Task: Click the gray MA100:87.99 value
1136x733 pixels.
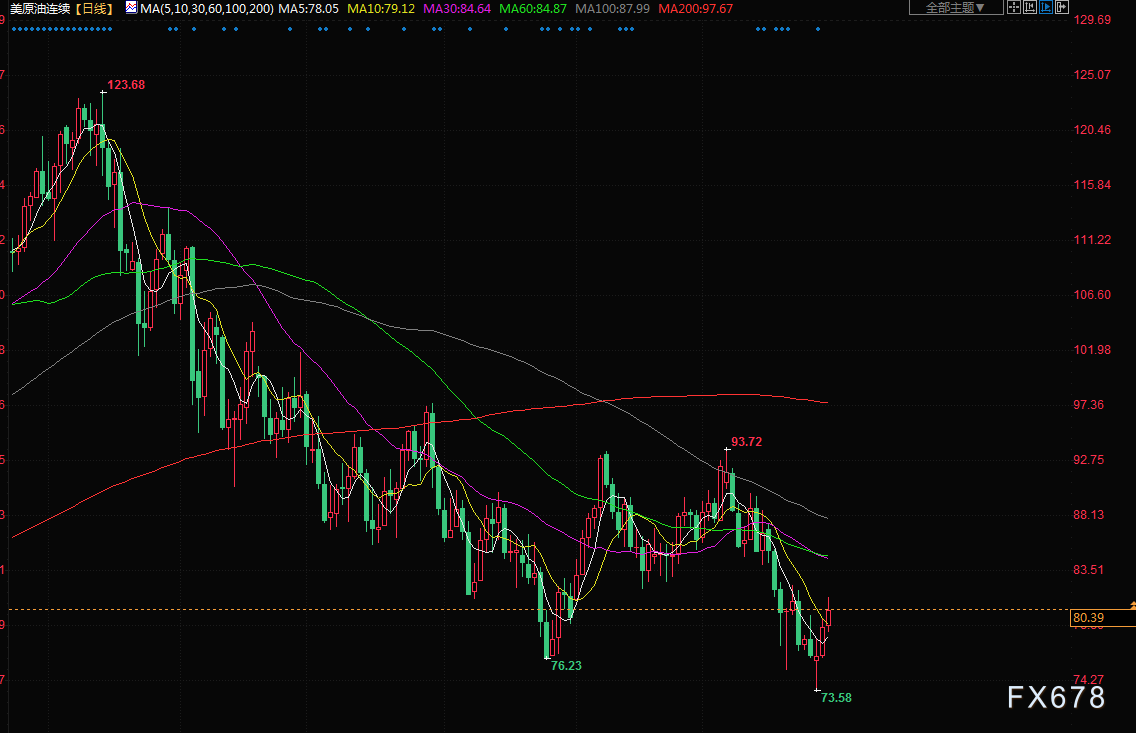Action: [x=612, y=9]
